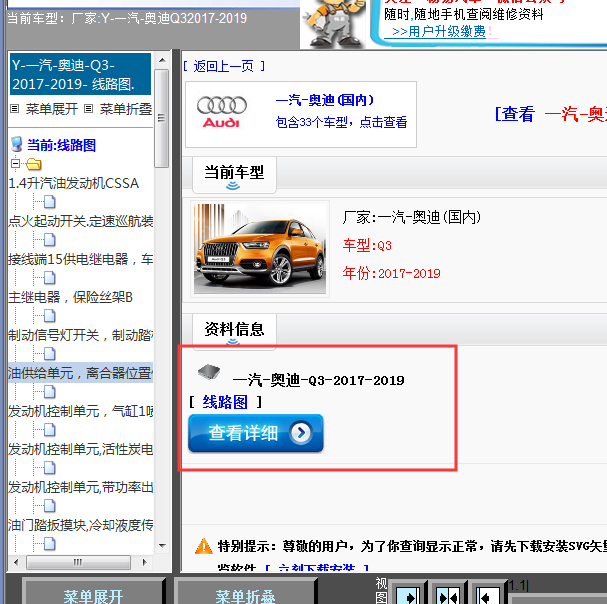Click left panel scroll down arrow
This screenshot has height=604, width=607.
(162, 546)
